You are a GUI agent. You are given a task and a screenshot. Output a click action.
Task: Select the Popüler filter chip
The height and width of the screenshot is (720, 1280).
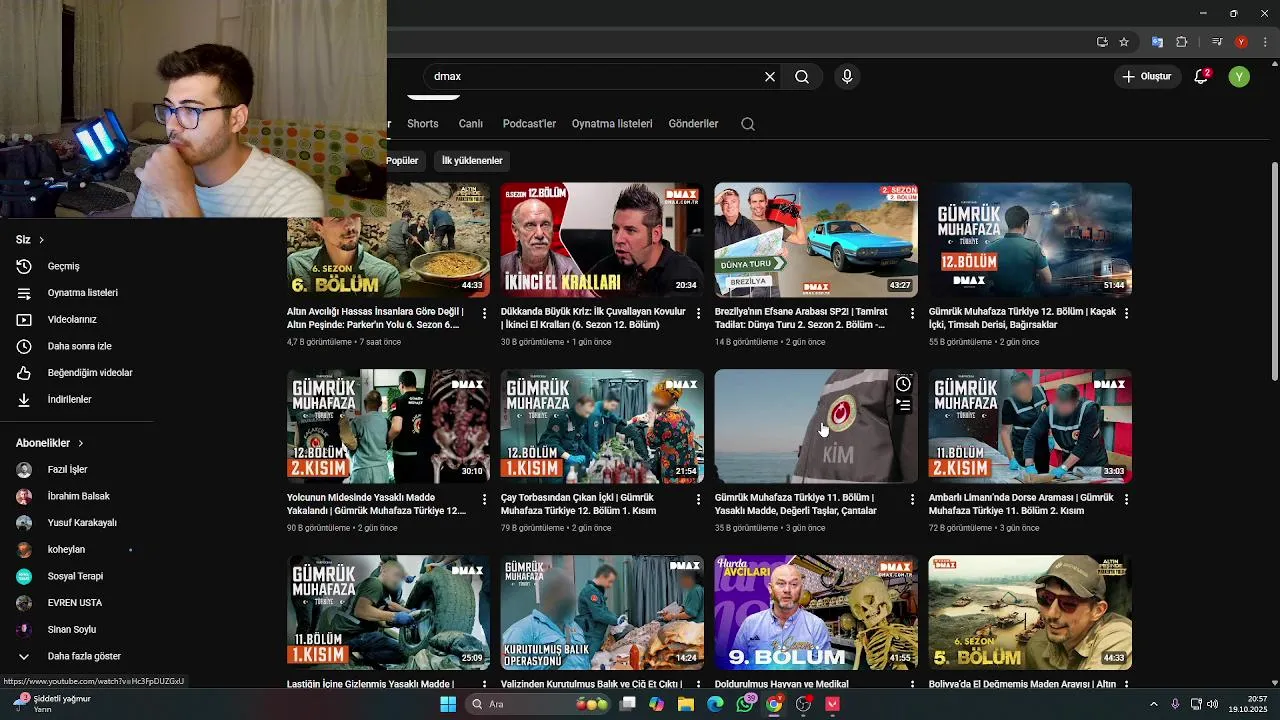[x=402, y=160]
